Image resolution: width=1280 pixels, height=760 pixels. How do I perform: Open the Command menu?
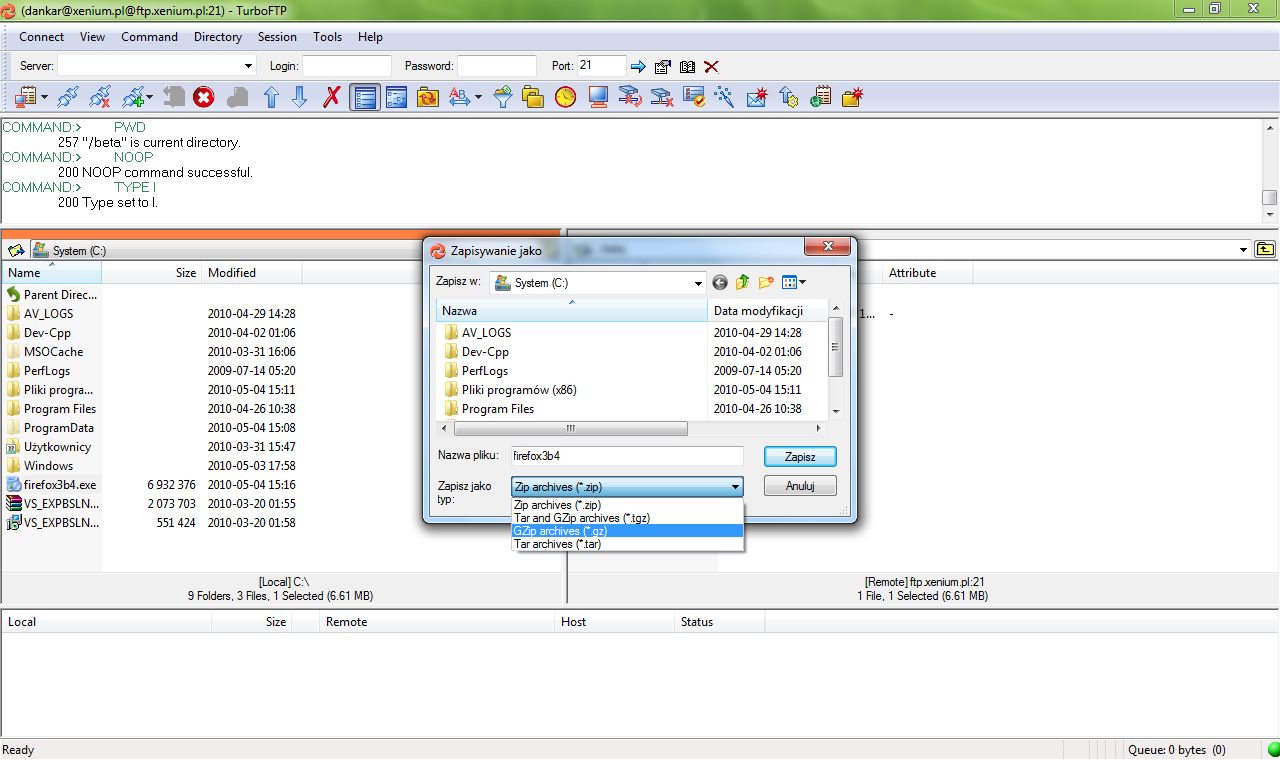[150, 37]
